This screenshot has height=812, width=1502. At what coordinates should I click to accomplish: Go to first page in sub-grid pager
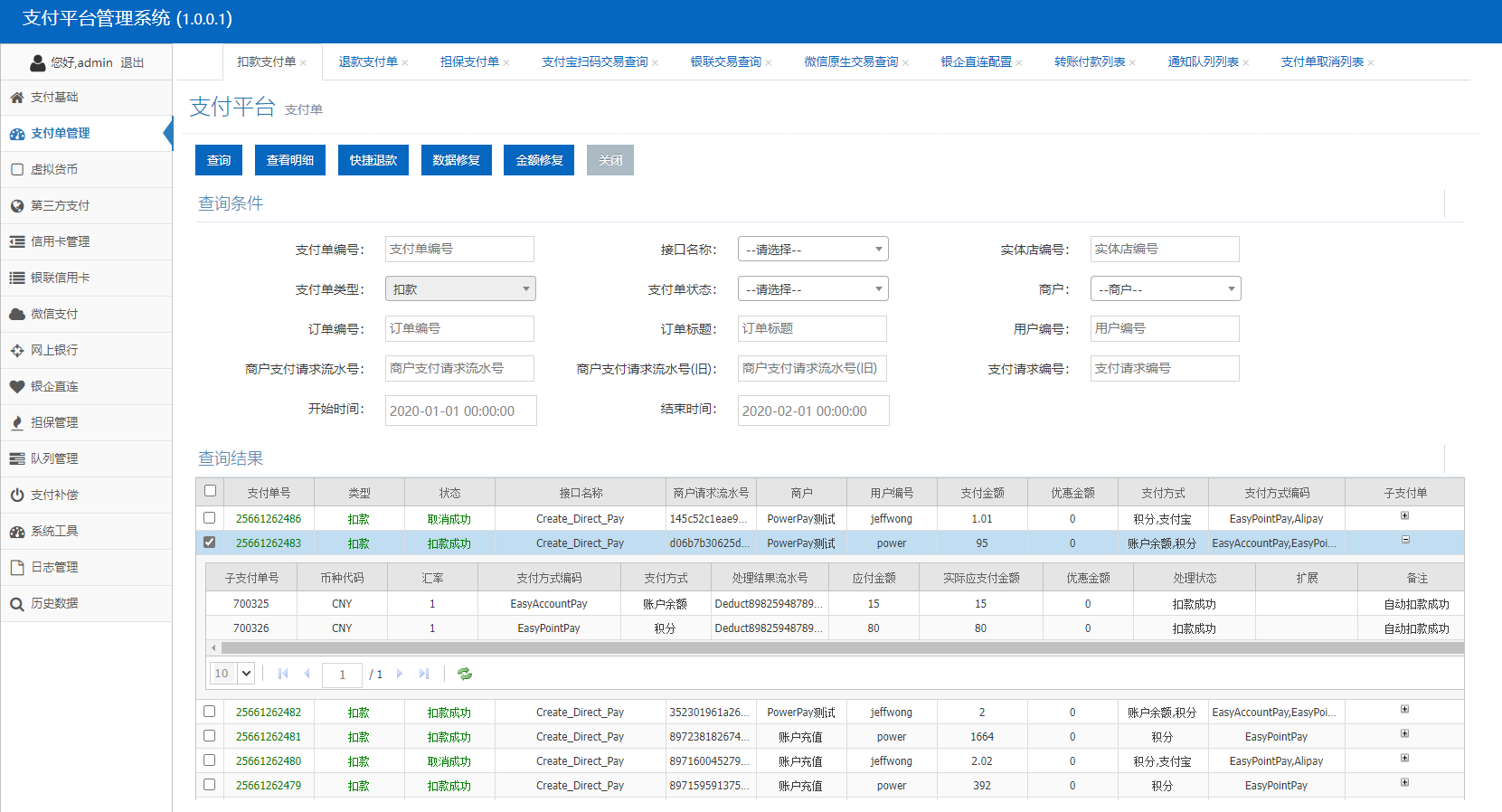click(x=283, y=674)
